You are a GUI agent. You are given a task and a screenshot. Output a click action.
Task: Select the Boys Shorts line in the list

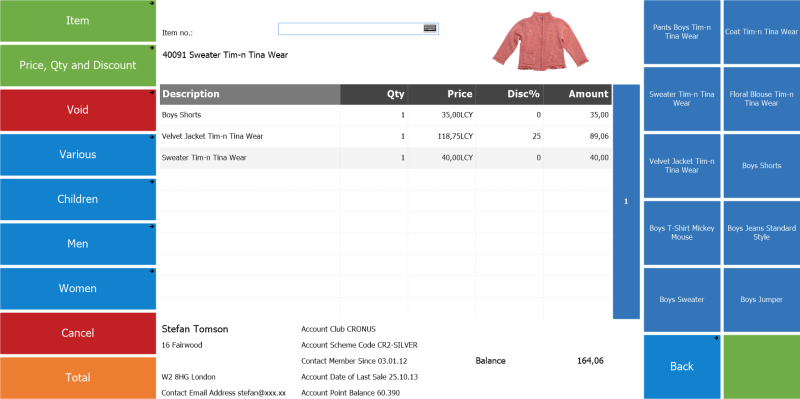pos(386,115)
